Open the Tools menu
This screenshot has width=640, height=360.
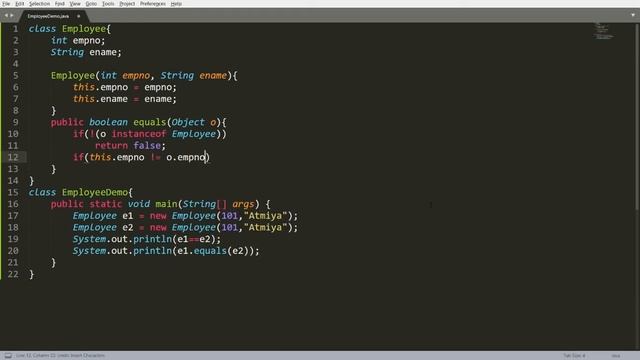pos(108,4)
